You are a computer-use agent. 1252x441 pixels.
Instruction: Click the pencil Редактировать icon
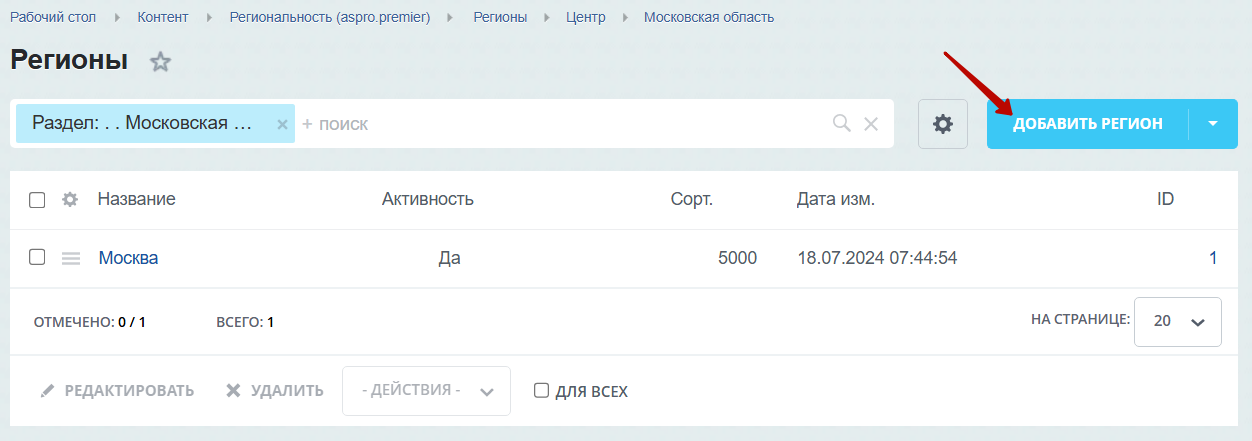pyautogui.click(x=47, y=390)
